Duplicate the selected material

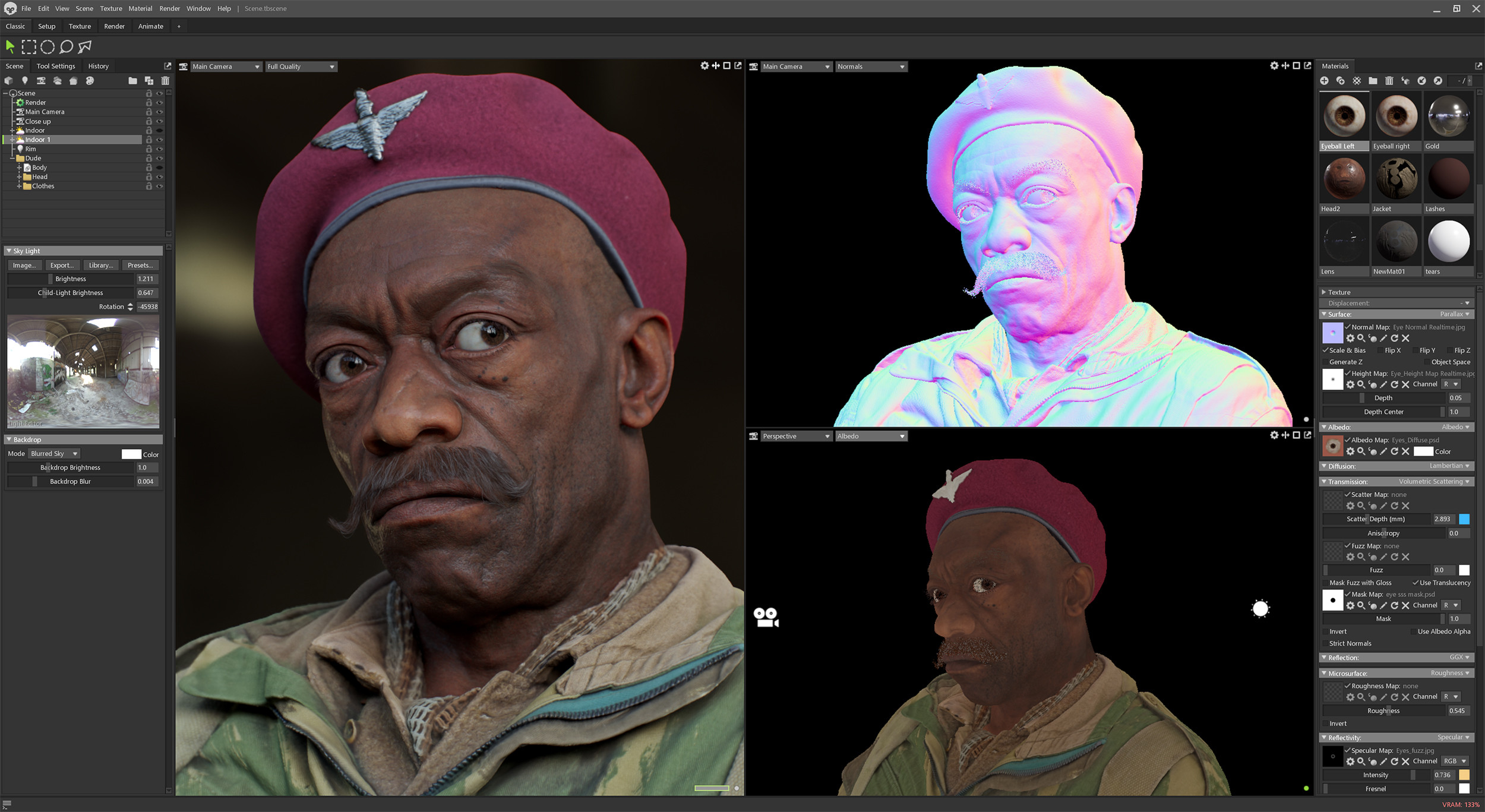(x=1341, y=81)
